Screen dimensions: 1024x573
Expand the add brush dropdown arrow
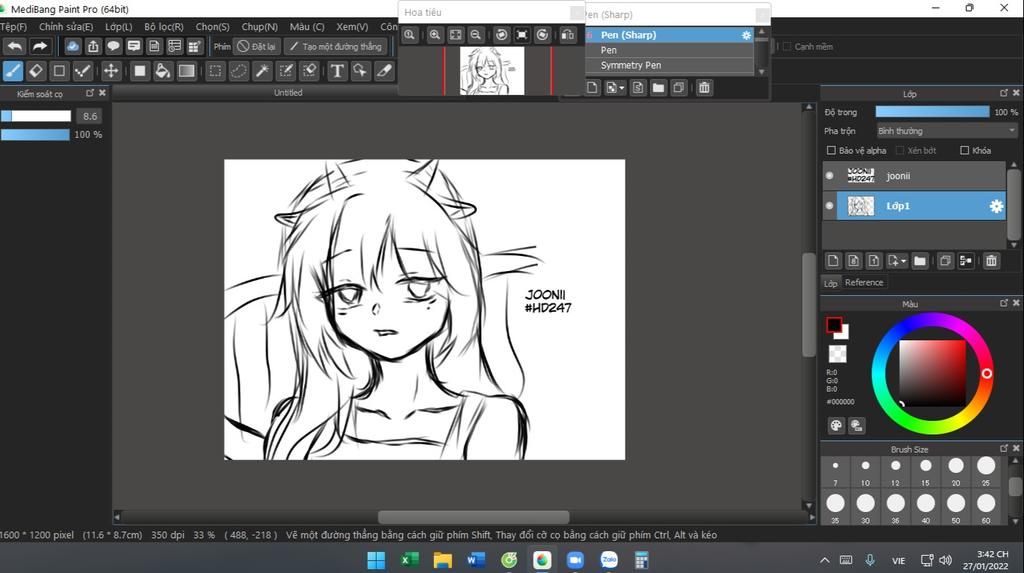[621, 88]
